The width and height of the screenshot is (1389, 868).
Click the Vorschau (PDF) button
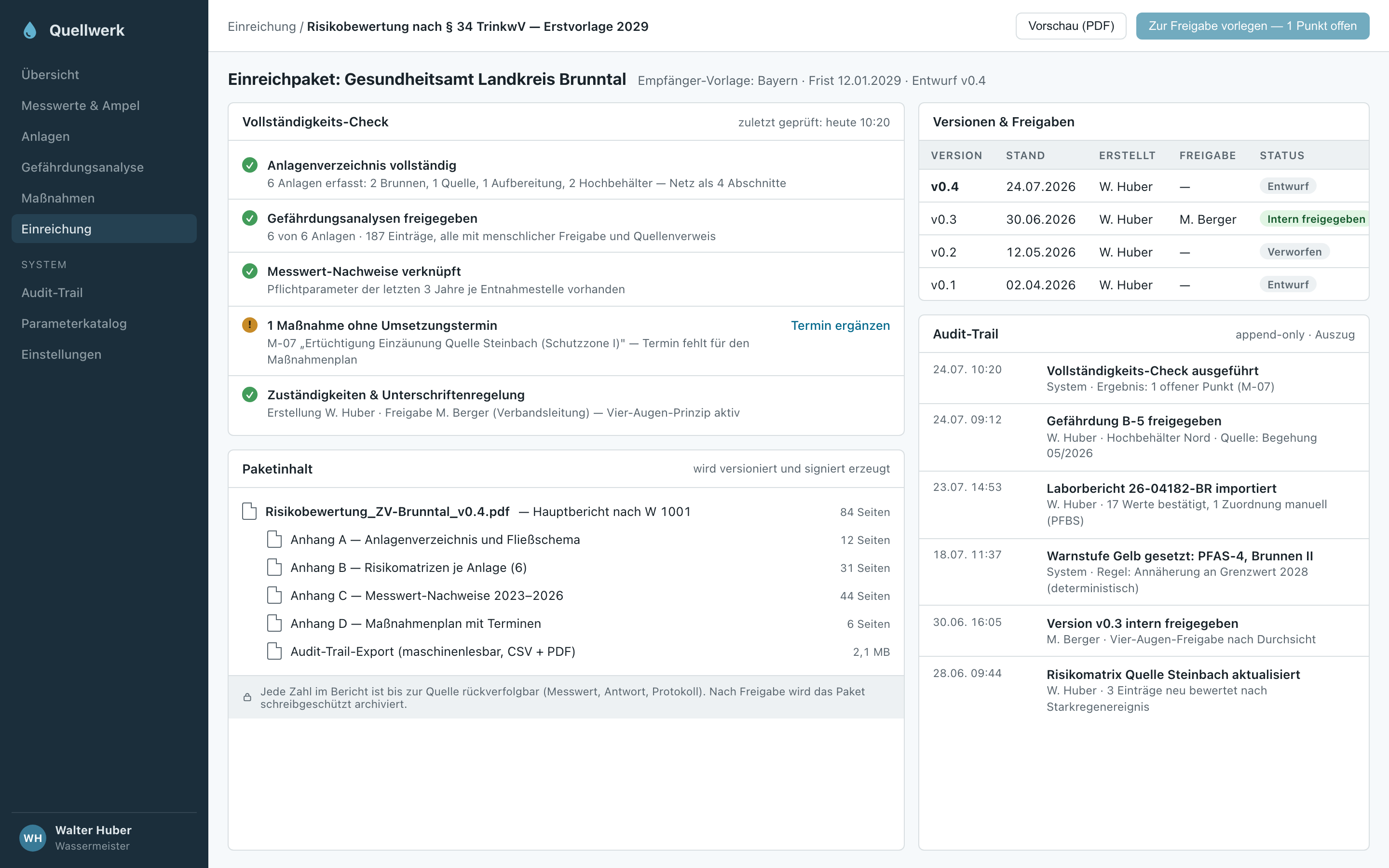coord(1071,26)
